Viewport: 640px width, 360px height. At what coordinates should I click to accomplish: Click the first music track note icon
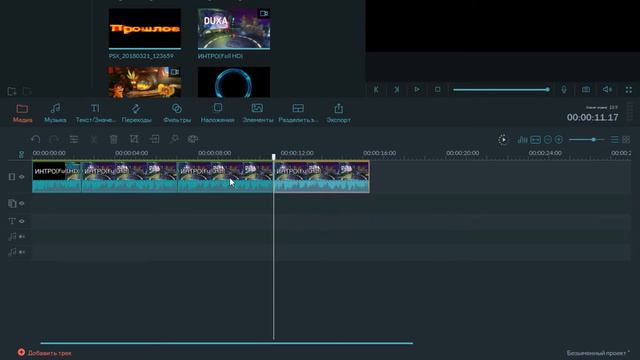tap(12, 236)
